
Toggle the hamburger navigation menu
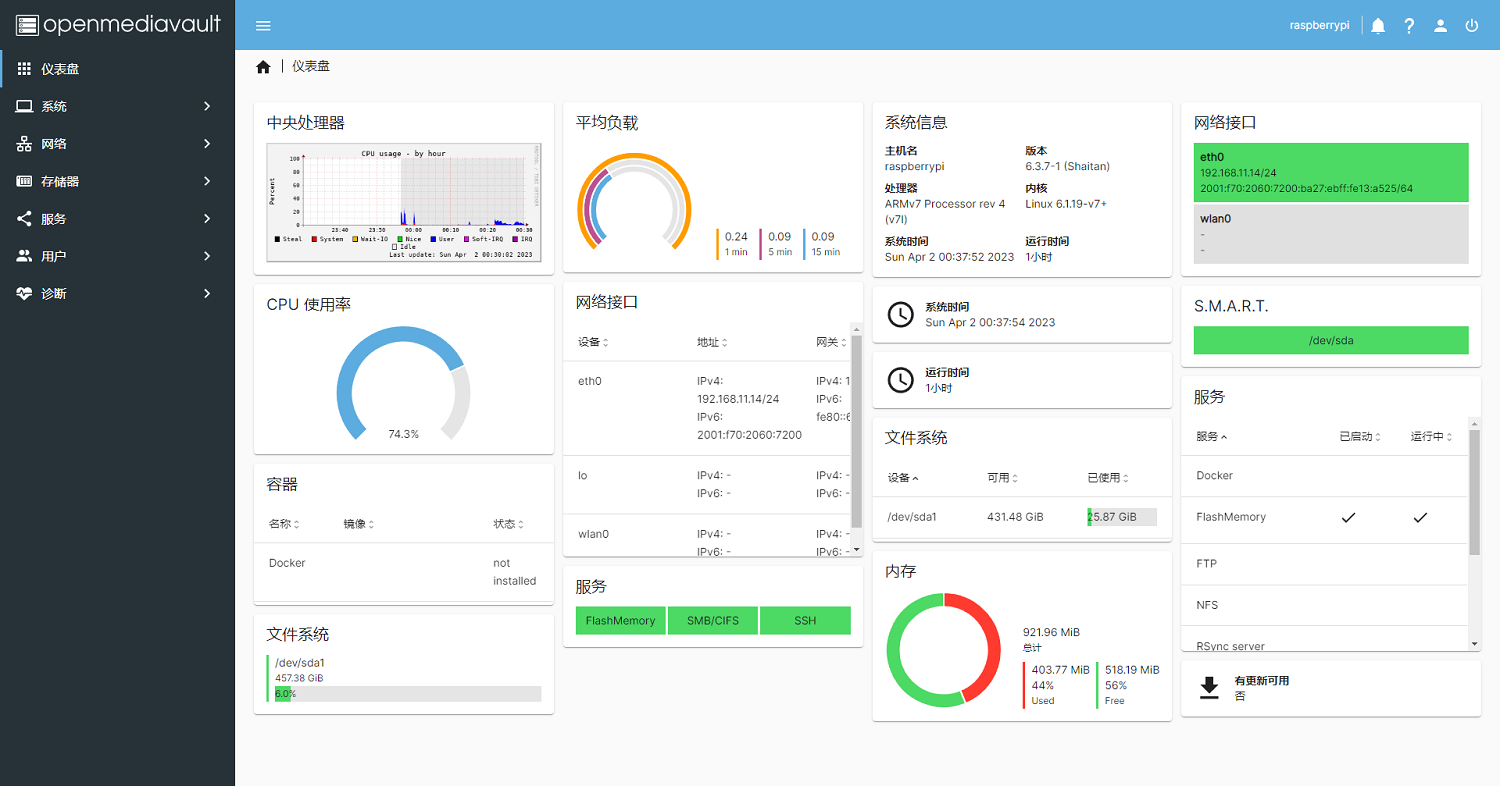click(x=263, y=26)
